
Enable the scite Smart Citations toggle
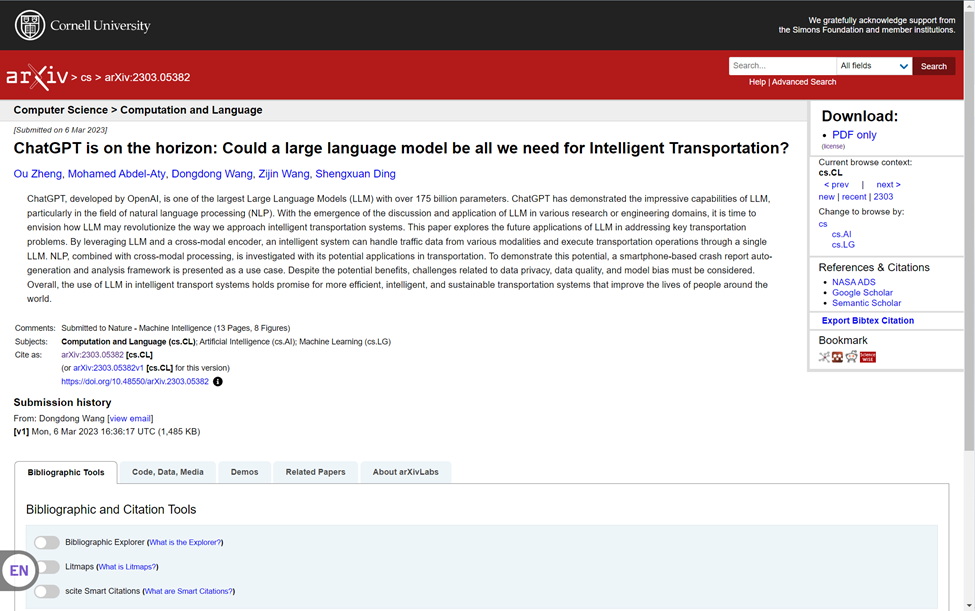pos(47,591)
